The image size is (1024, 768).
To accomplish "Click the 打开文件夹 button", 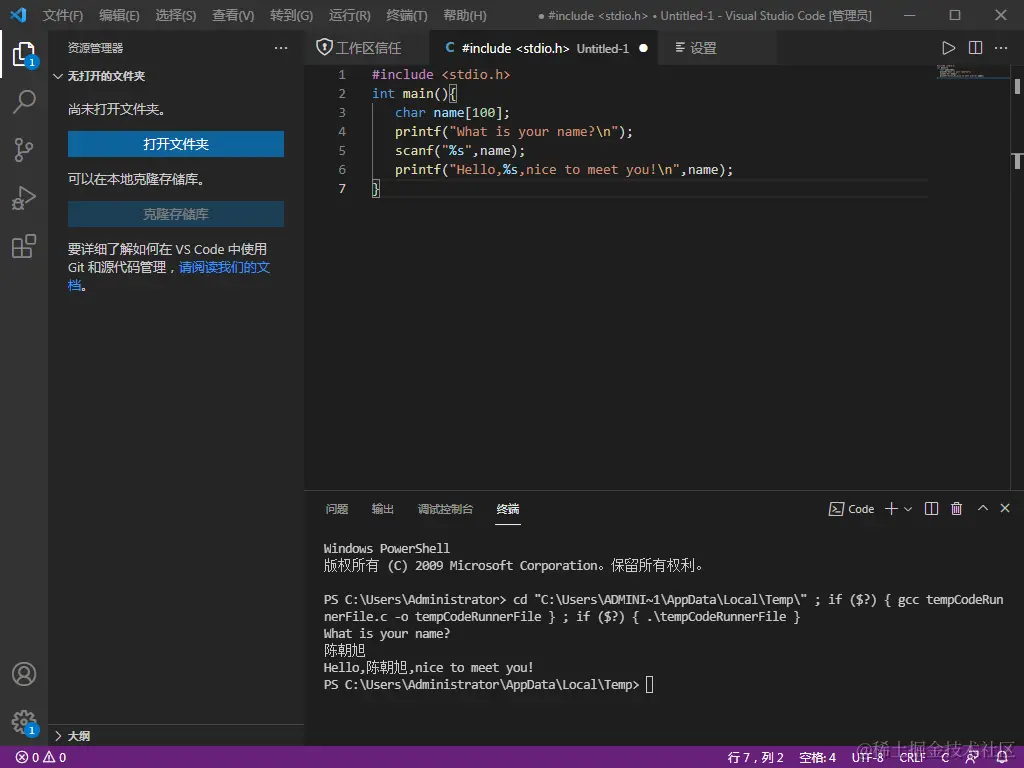I will coord(176,144).
